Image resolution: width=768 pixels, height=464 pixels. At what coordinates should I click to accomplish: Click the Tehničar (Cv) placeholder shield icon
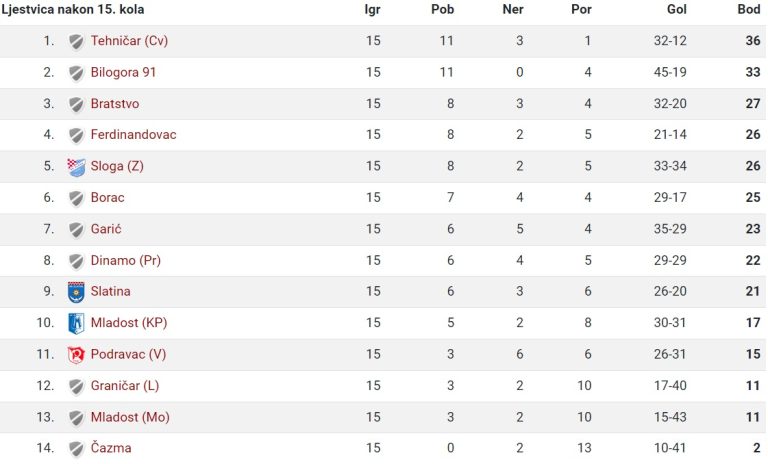pyautogui.click(x=76, y=42)
